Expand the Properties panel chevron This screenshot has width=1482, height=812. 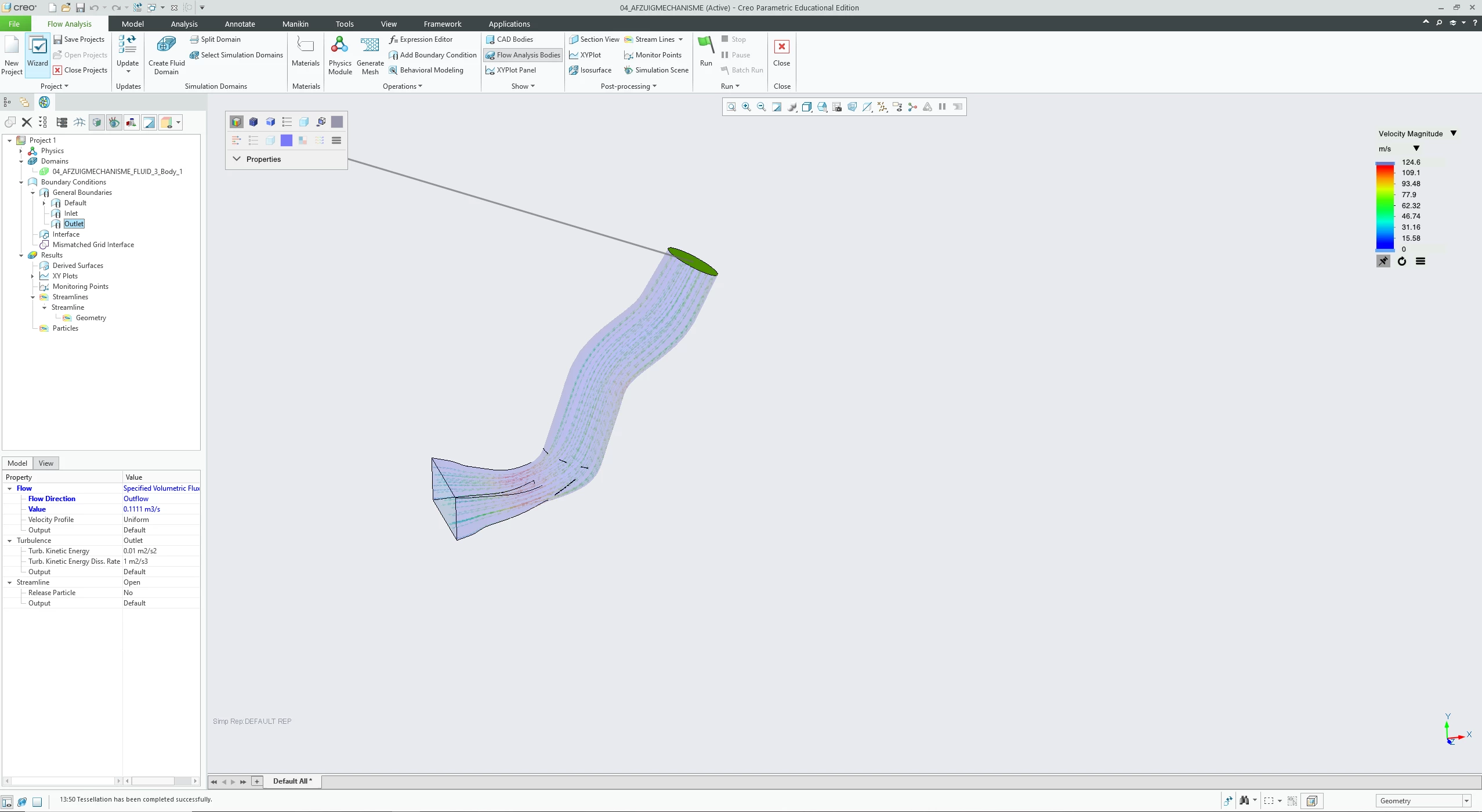coord(237,159)
